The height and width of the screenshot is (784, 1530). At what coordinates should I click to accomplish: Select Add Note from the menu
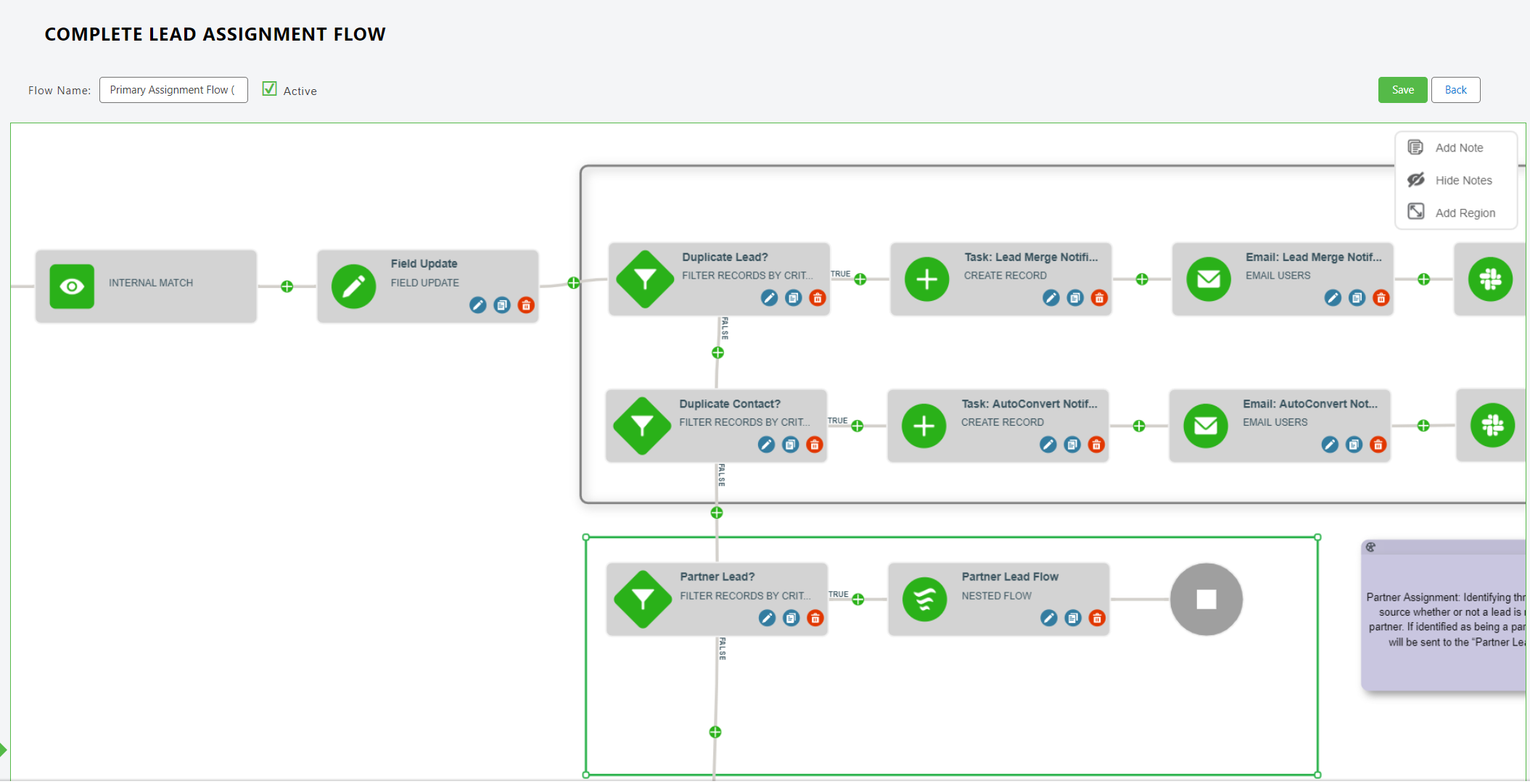pos(1459,147)
